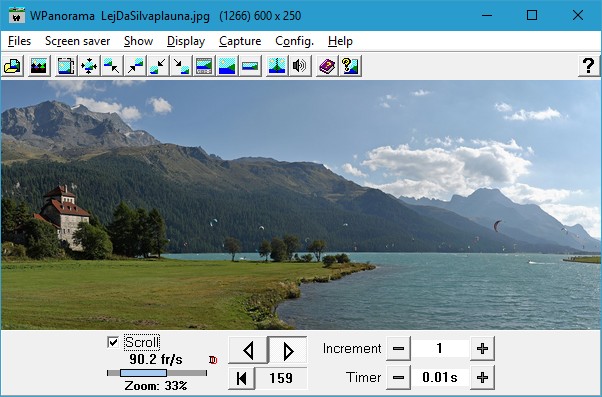Open the Files menu
The height and width of the screenshot is (397, 602).
(19, 41)
